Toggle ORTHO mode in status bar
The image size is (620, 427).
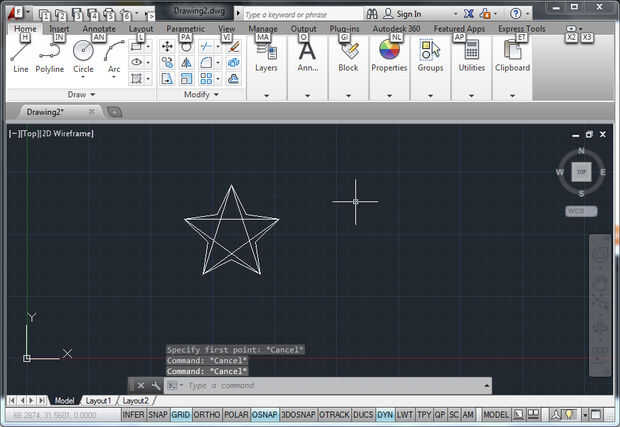[207, 414]
